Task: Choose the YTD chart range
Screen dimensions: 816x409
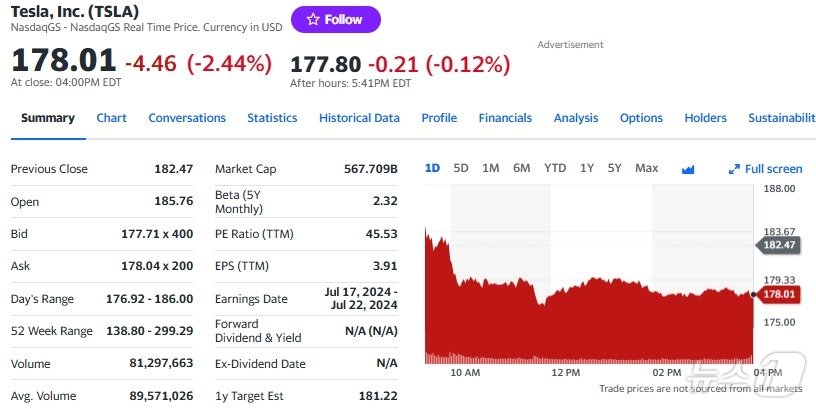Action: [555, 168]
